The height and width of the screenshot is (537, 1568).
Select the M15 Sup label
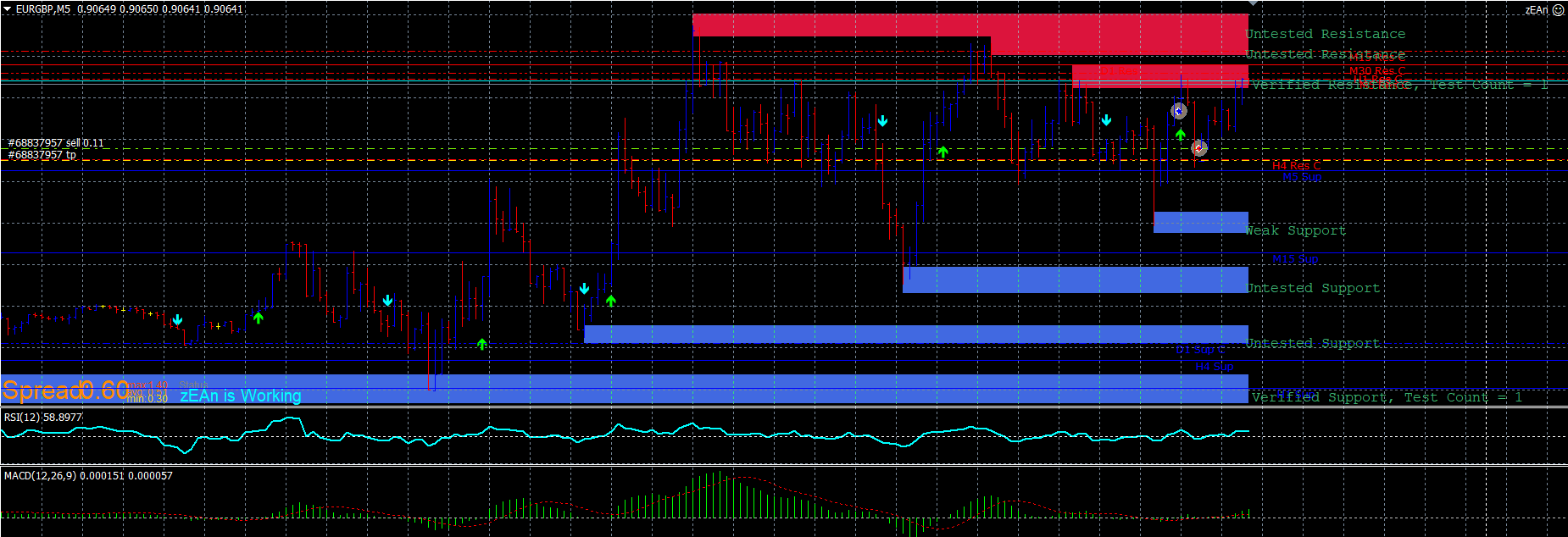click(1296, 259)
